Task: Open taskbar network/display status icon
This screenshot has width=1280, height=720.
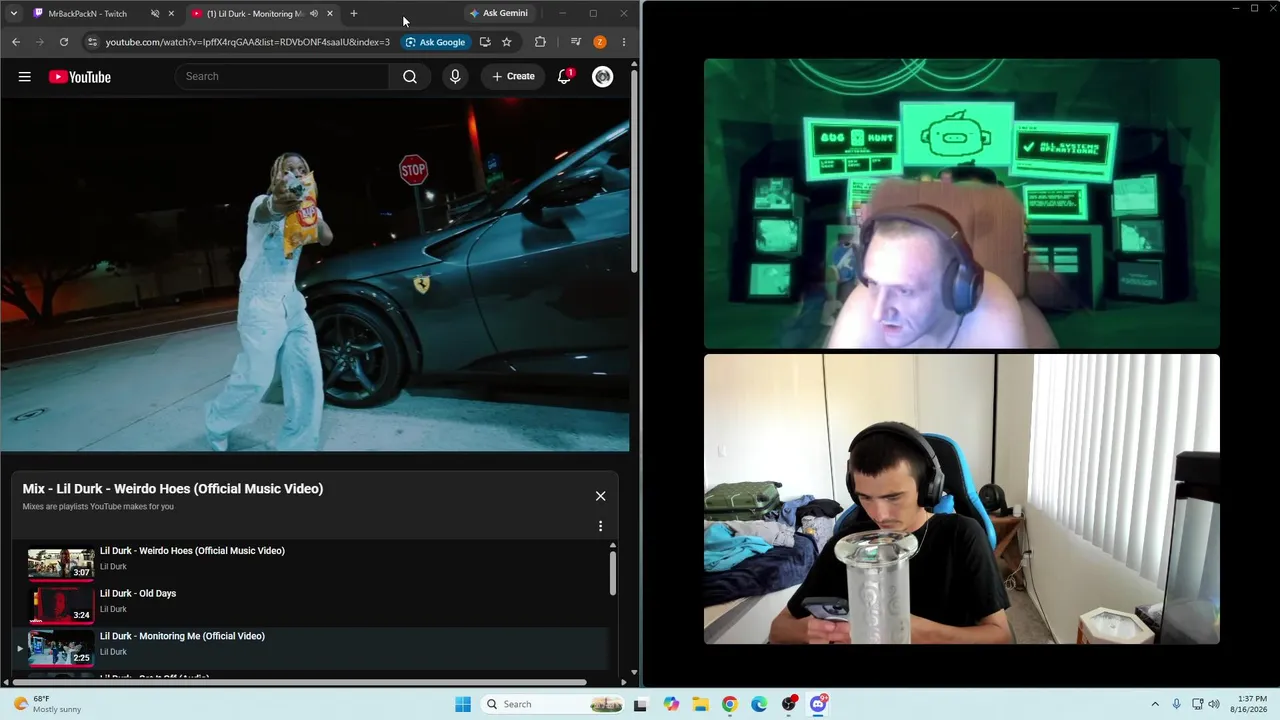Action: click(x=1197, y=704)
